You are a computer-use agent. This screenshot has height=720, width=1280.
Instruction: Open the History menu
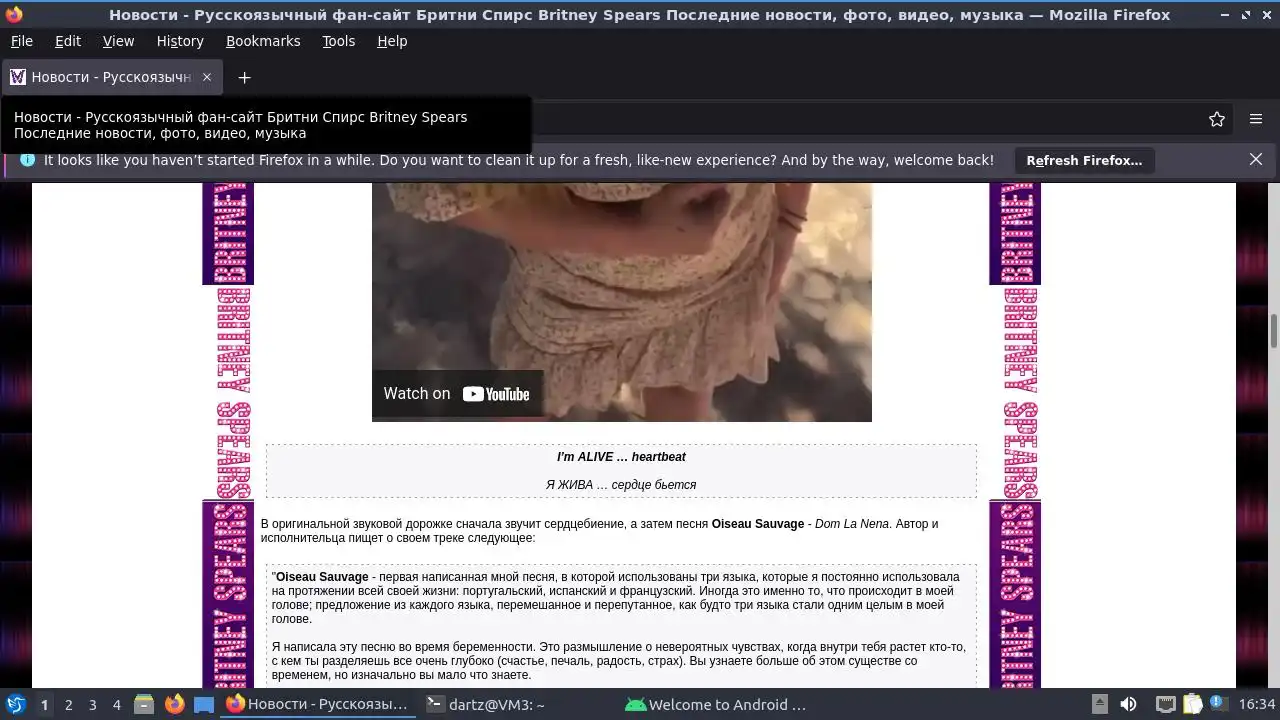tap(180, 41)
